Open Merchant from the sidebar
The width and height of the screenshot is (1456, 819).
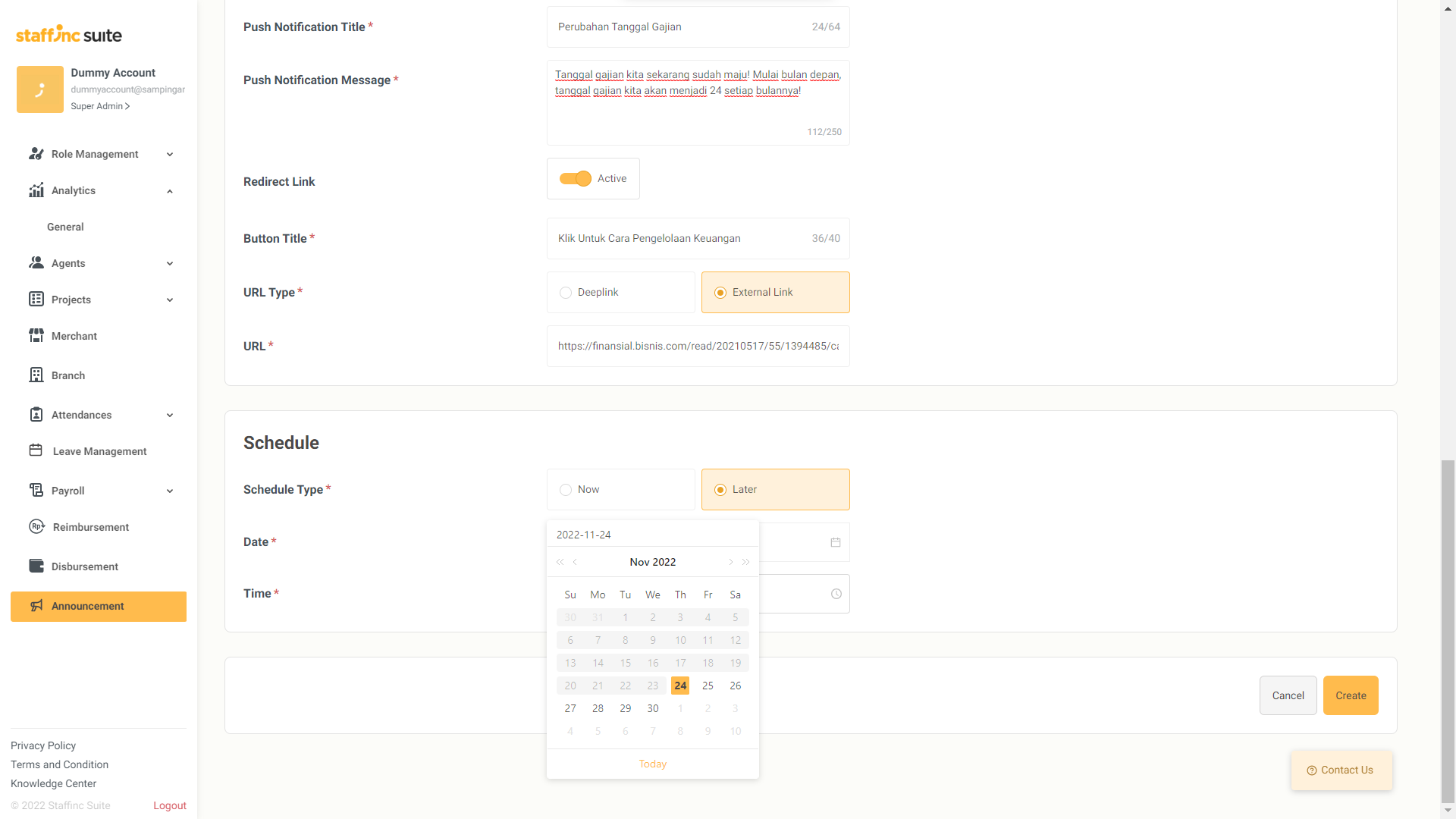(x=74, y=336)
